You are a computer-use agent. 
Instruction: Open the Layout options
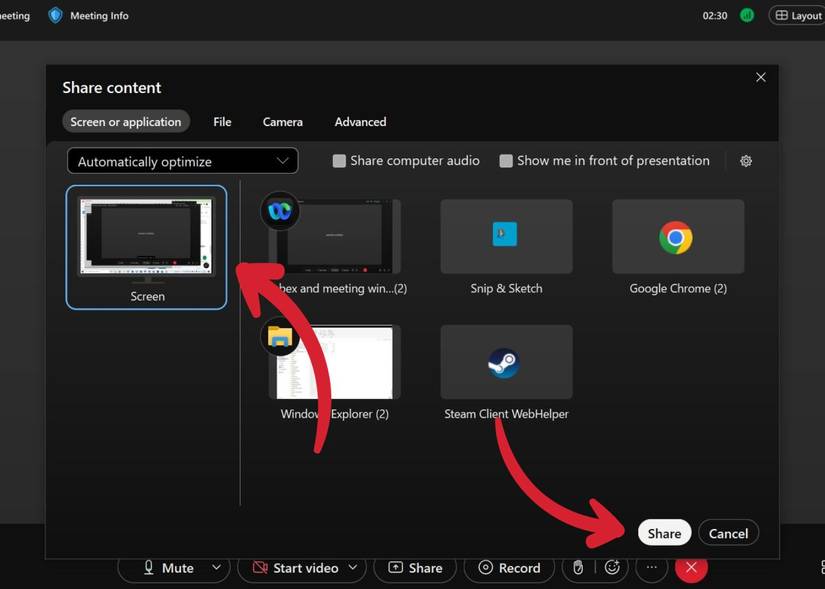(797, 15)
